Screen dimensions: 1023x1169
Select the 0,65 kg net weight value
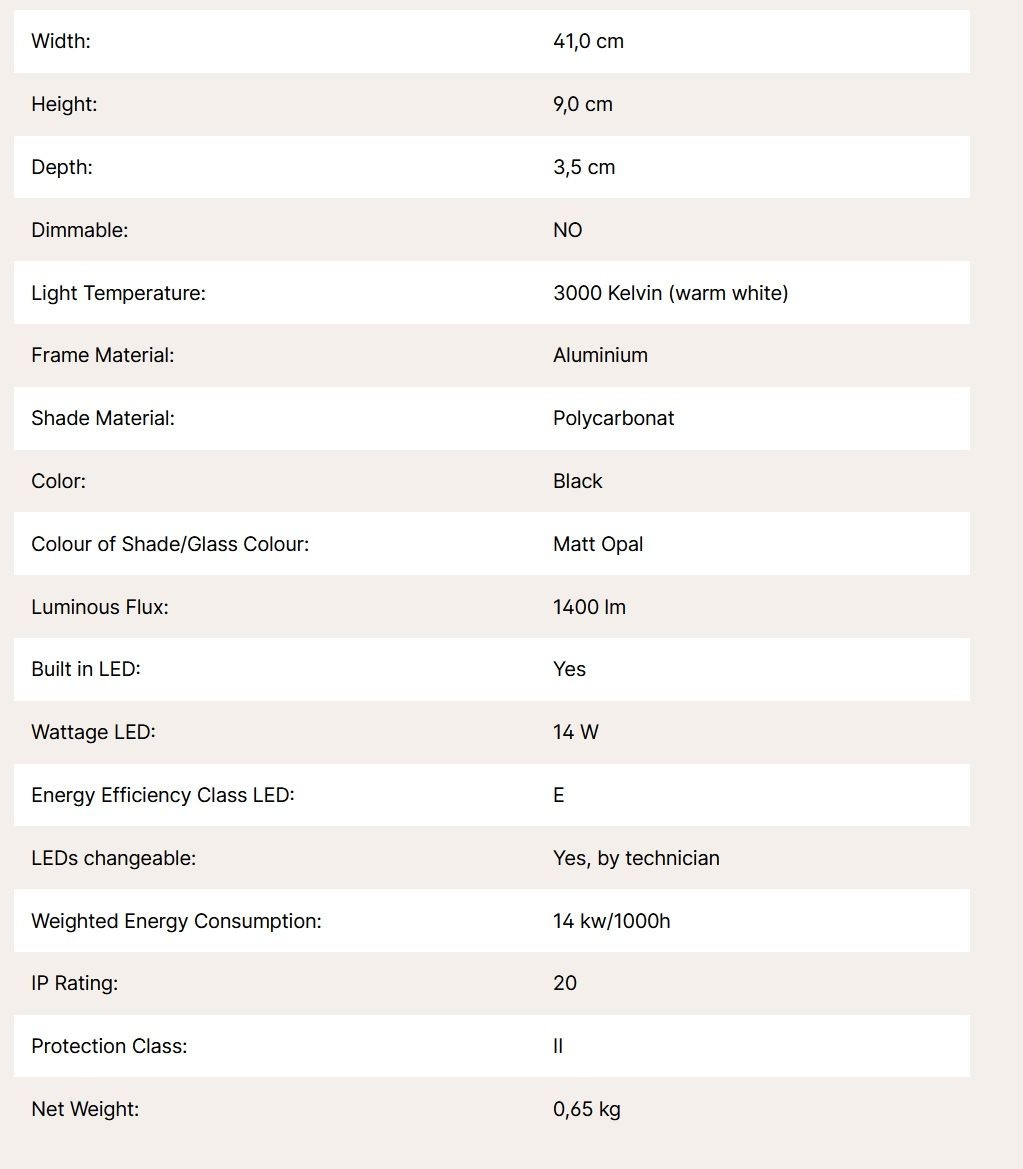(x=587, y=1109)
